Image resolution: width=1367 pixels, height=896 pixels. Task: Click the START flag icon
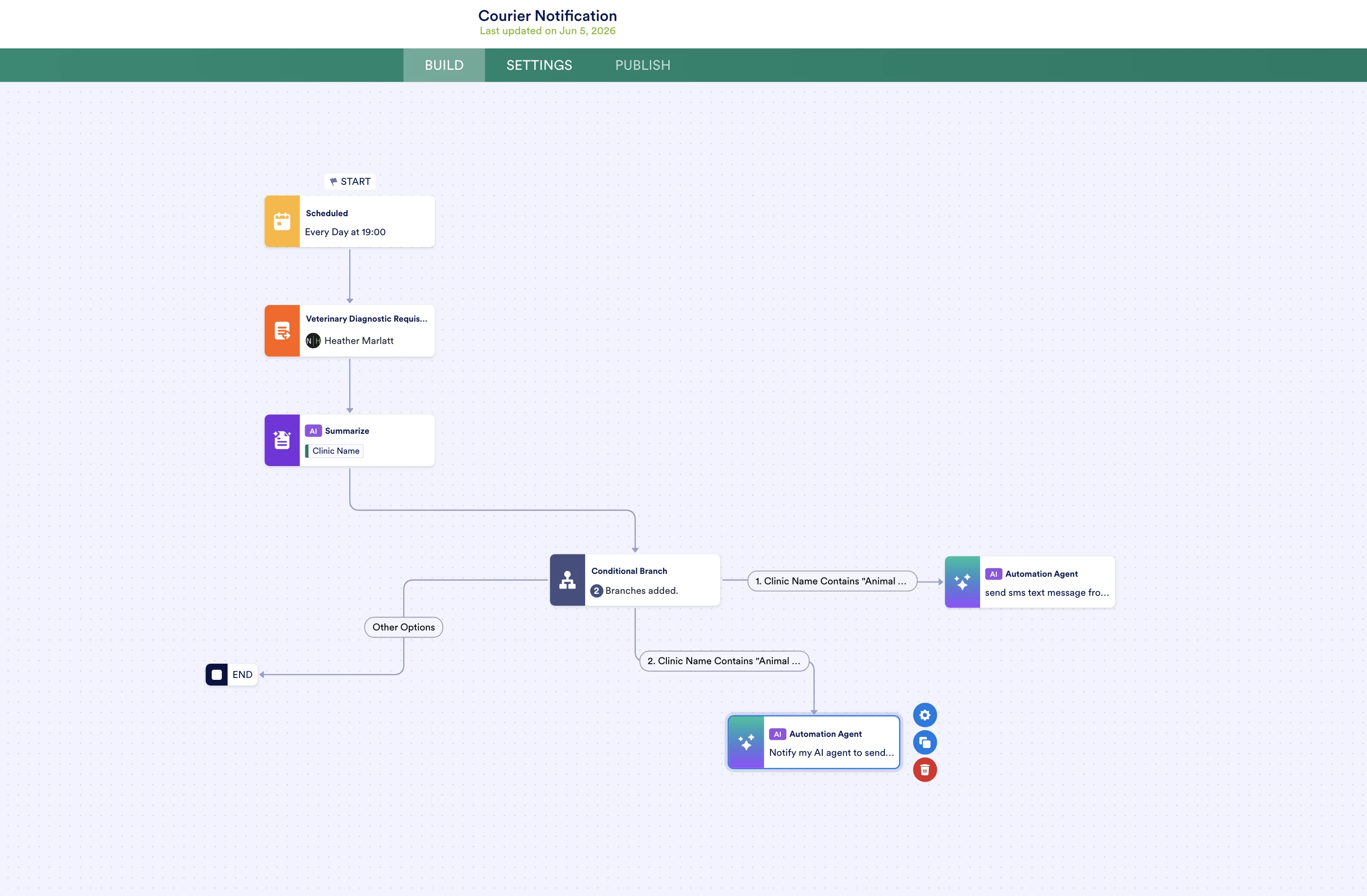click(x=333, y=181)
